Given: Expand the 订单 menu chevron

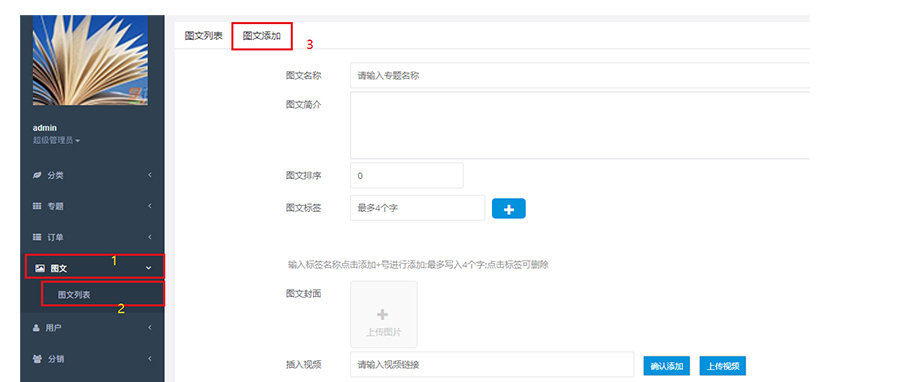Looking at the screenshot, I should pyautogui.click(x=150, y=237).
